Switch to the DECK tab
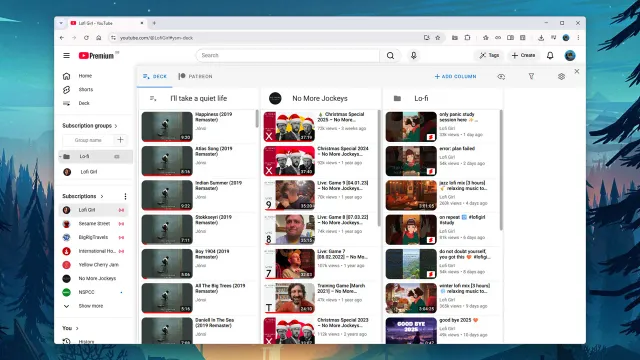This screenshot has width=640, height=360. point(155,76)
